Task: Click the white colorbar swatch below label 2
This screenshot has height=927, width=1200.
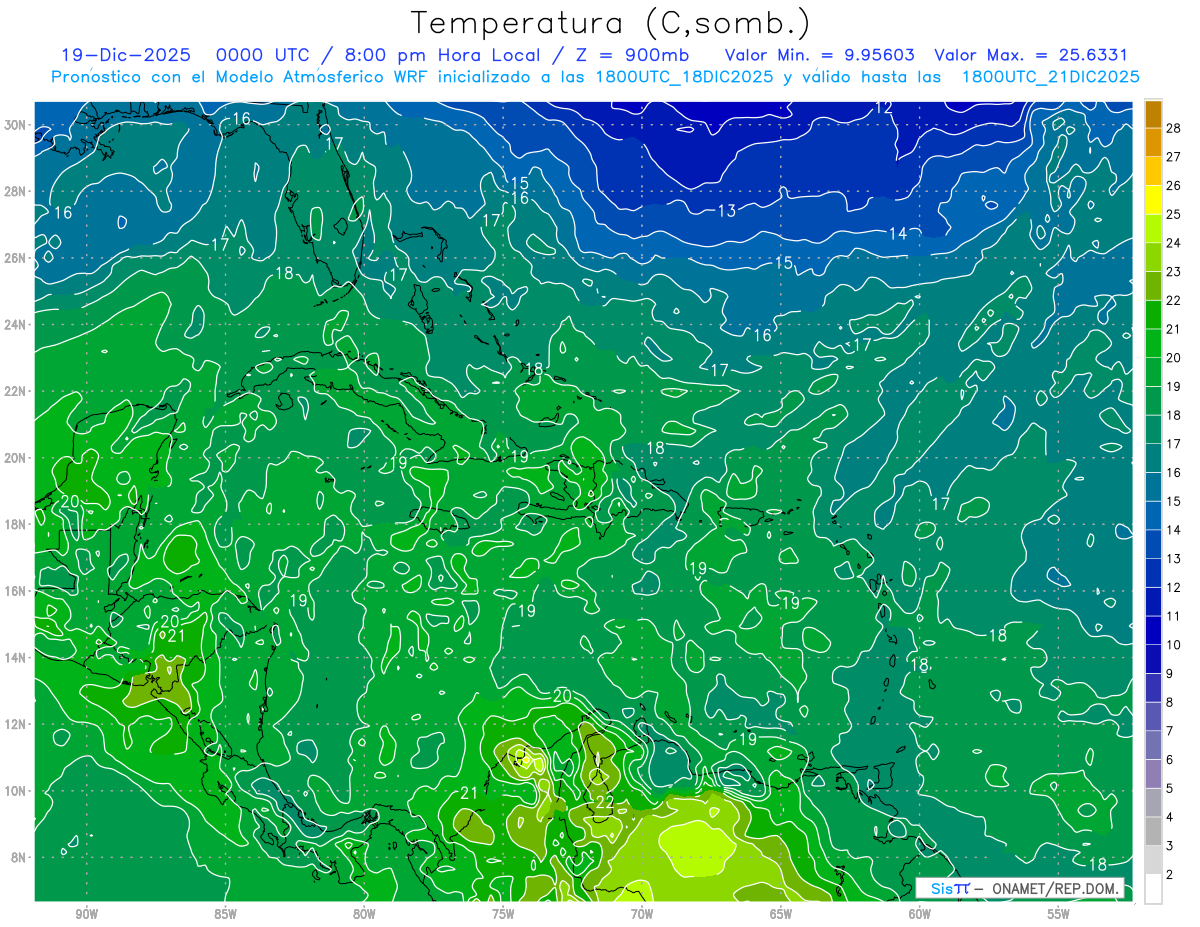Action: [x=1153, y=889]
